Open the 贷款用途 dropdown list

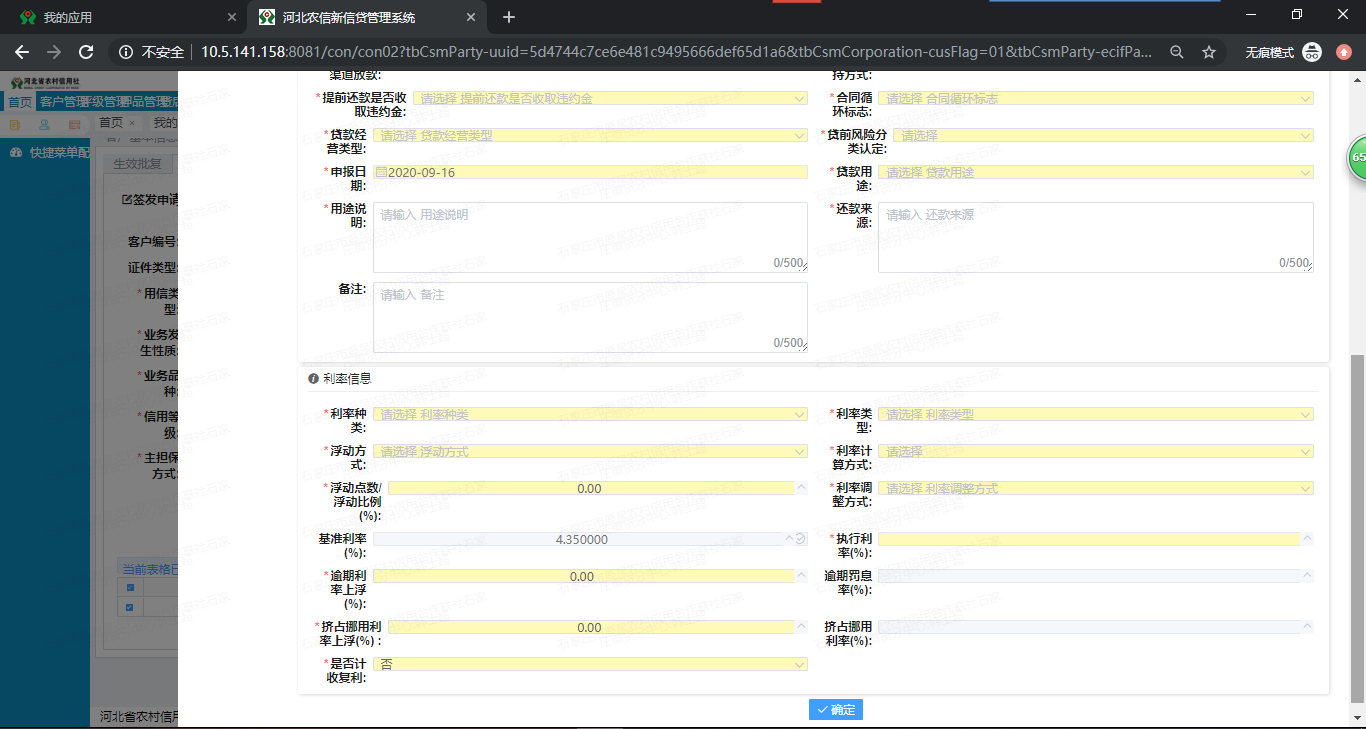(1096, 172)
